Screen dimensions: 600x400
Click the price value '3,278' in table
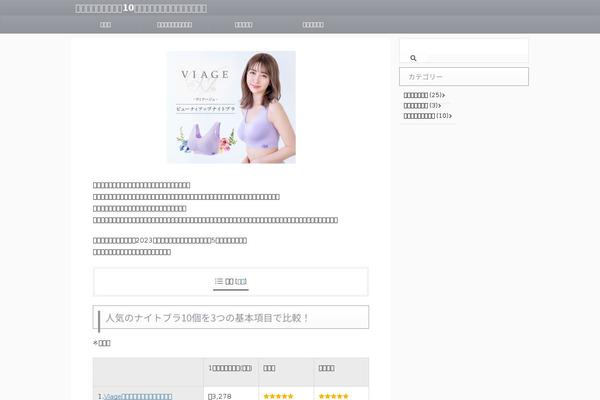pos(220,397)
